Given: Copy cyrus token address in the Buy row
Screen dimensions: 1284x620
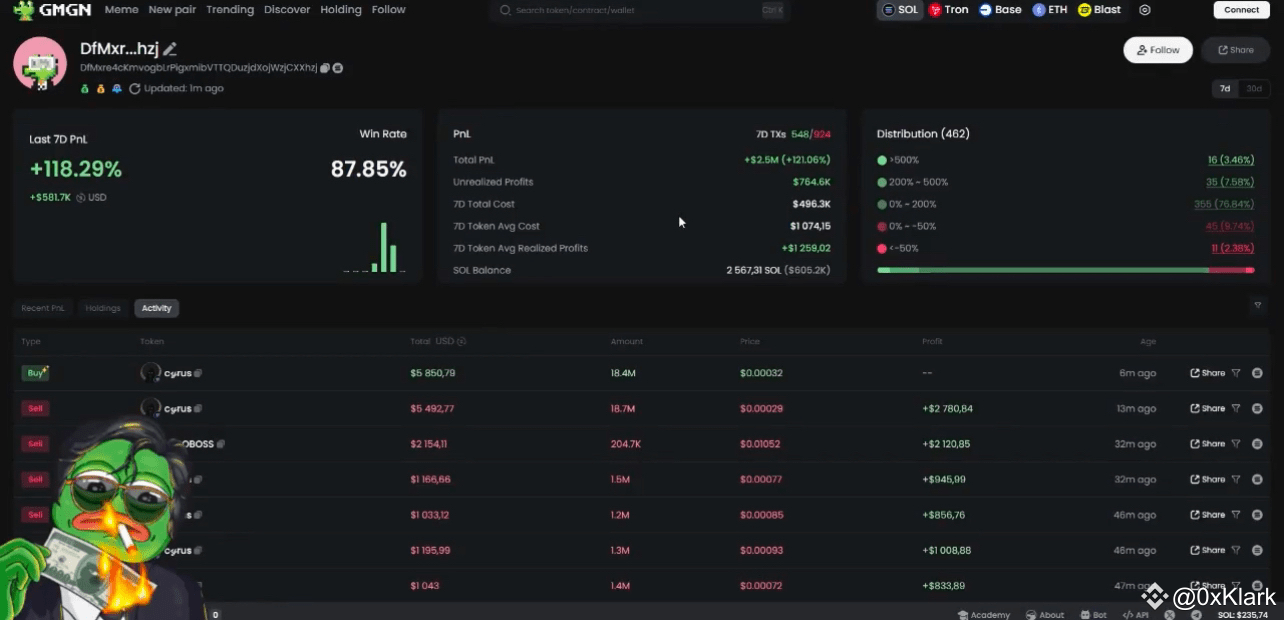Looking at the screenshot, I should click(x=198, y=373).
